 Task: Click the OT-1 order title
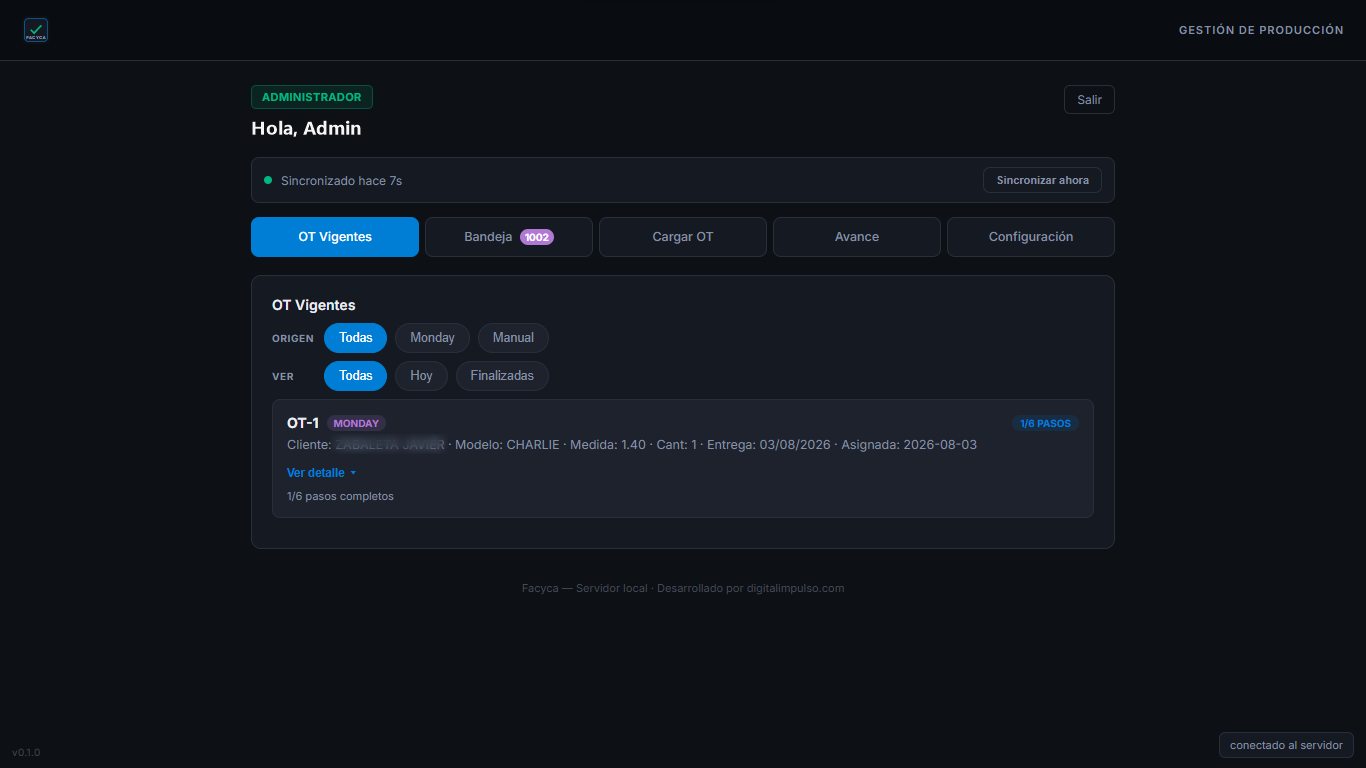(303, 423)
